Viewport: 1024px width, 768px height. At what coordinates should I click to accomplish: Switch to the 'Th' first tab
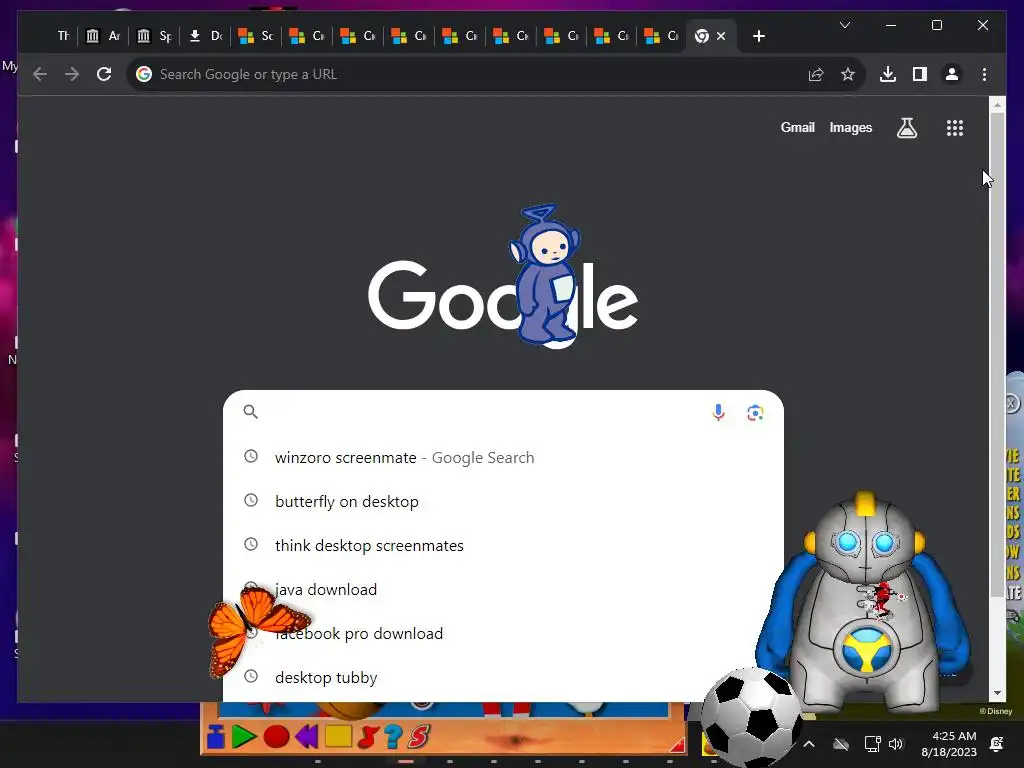(63, 36)
